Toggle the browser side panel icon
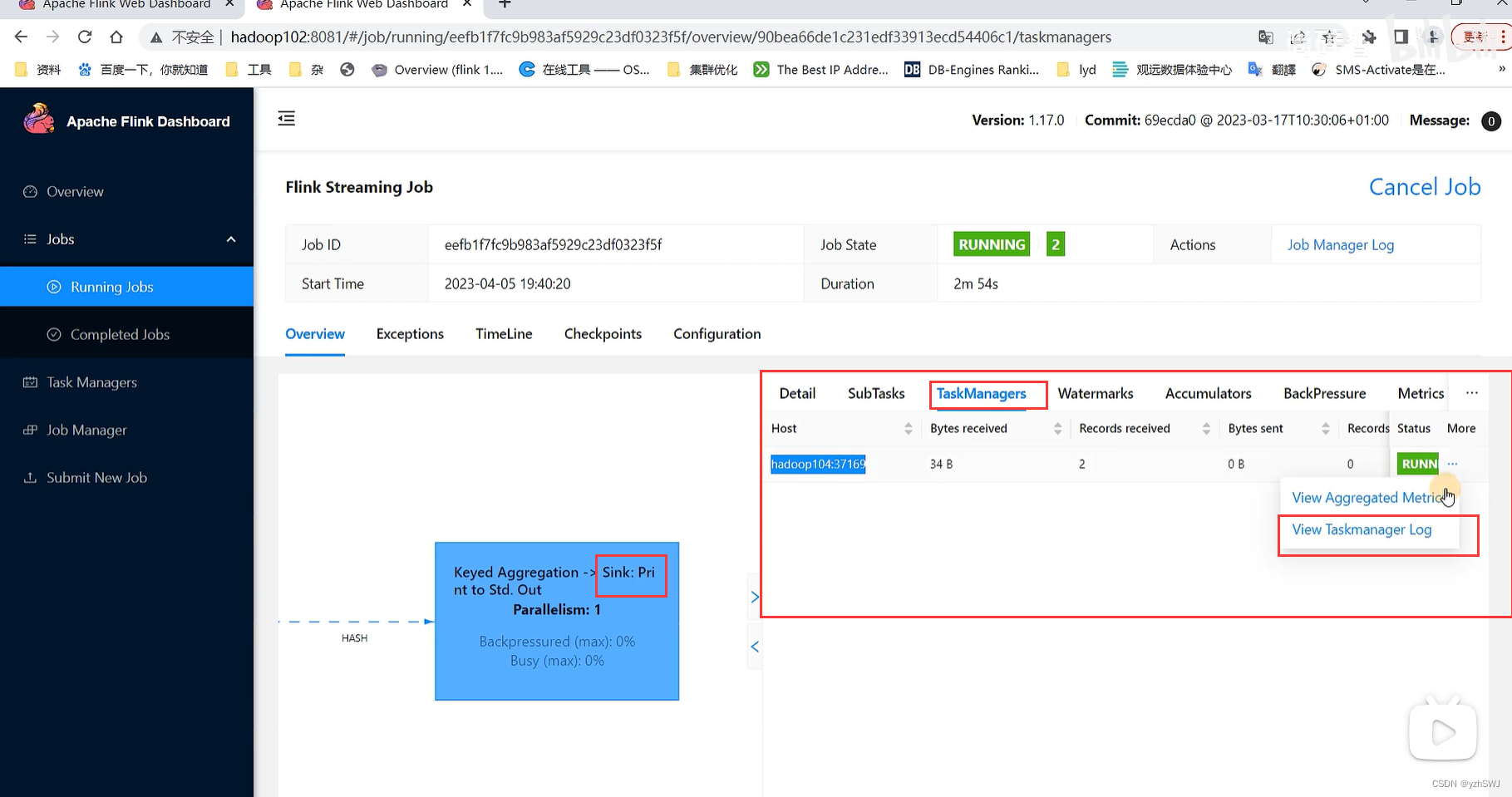This screenshot has width=1512, height=797. point(1401,37)
